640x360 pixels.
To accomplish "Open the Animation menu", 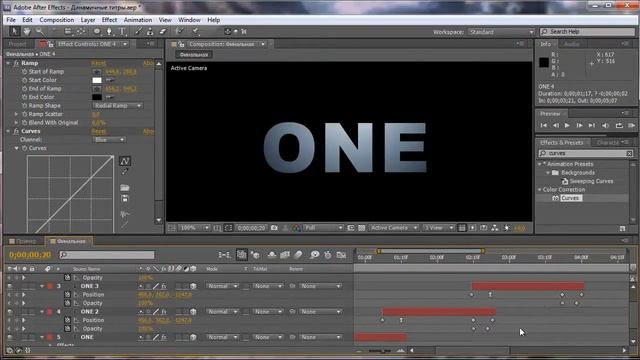I will [x=138, y=20].
